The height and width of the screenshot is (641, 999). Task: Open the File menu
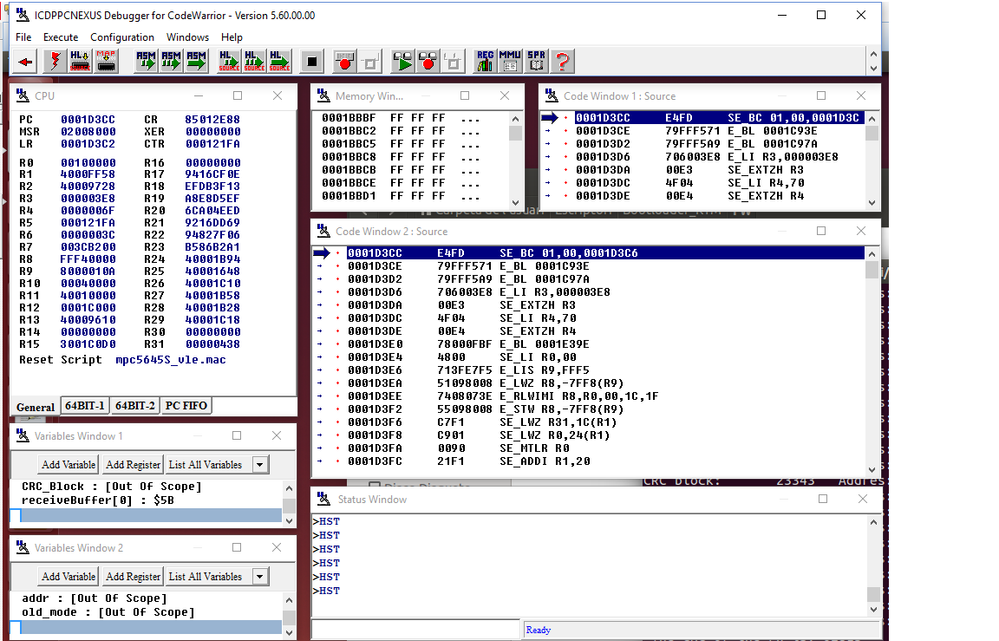click(x=23, y=37)
